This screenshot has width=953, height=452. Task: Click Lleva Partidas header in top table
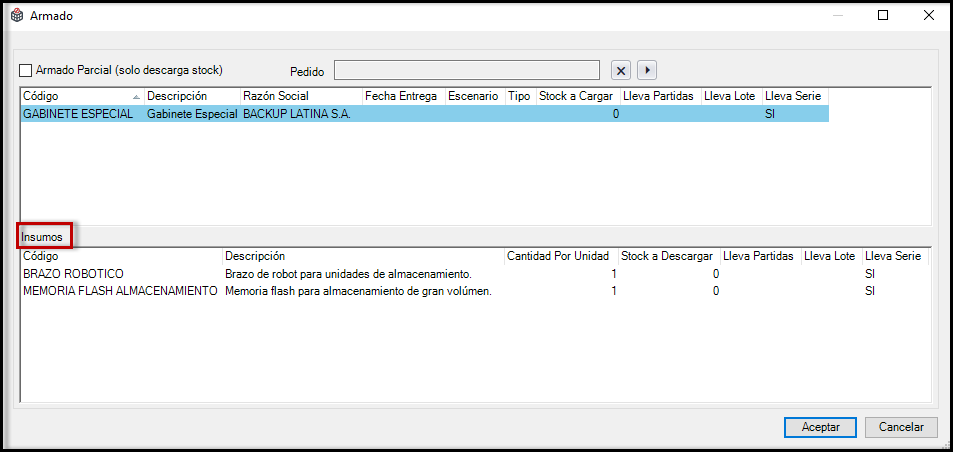click(x=661, y=96)
